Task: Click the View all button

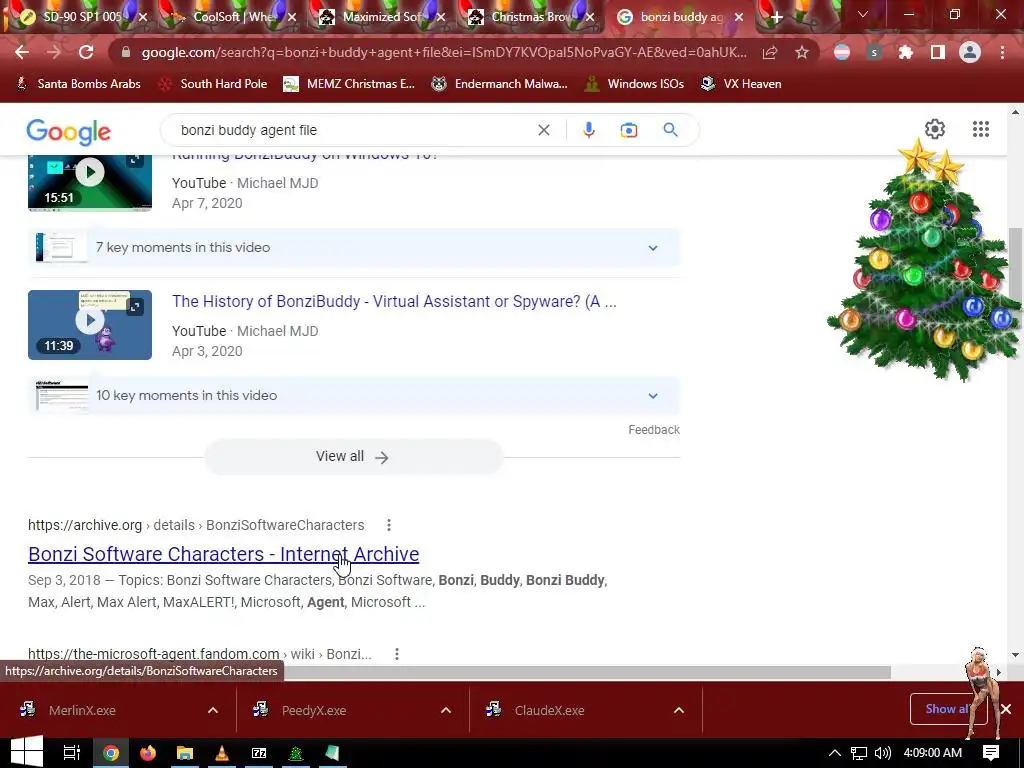Action: click(x=353, y=456)
